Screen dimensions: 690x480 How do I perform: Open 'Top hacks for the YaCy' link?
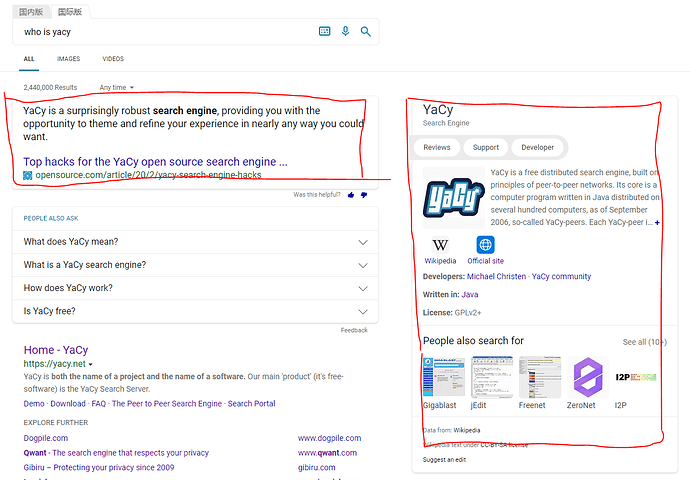click(155, 162)
